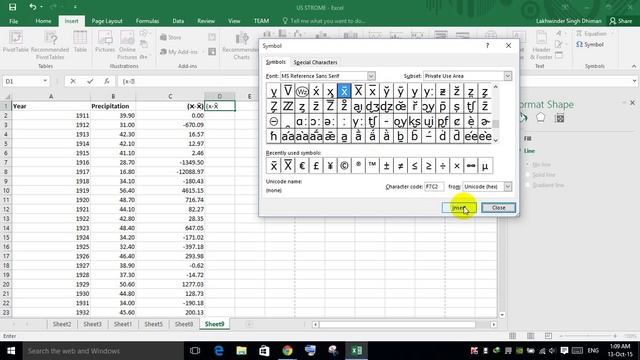Select the euro sign recent symbol
Viewport: 640px width, 360px height.
pyautogui.click(x=302, y=166)
